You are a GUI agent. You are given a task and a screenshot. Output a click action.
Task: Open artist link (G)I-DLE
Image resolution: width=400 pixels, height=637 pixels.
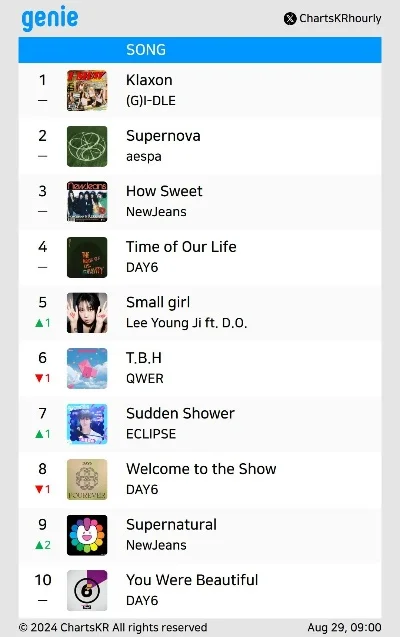coord(151,100)
